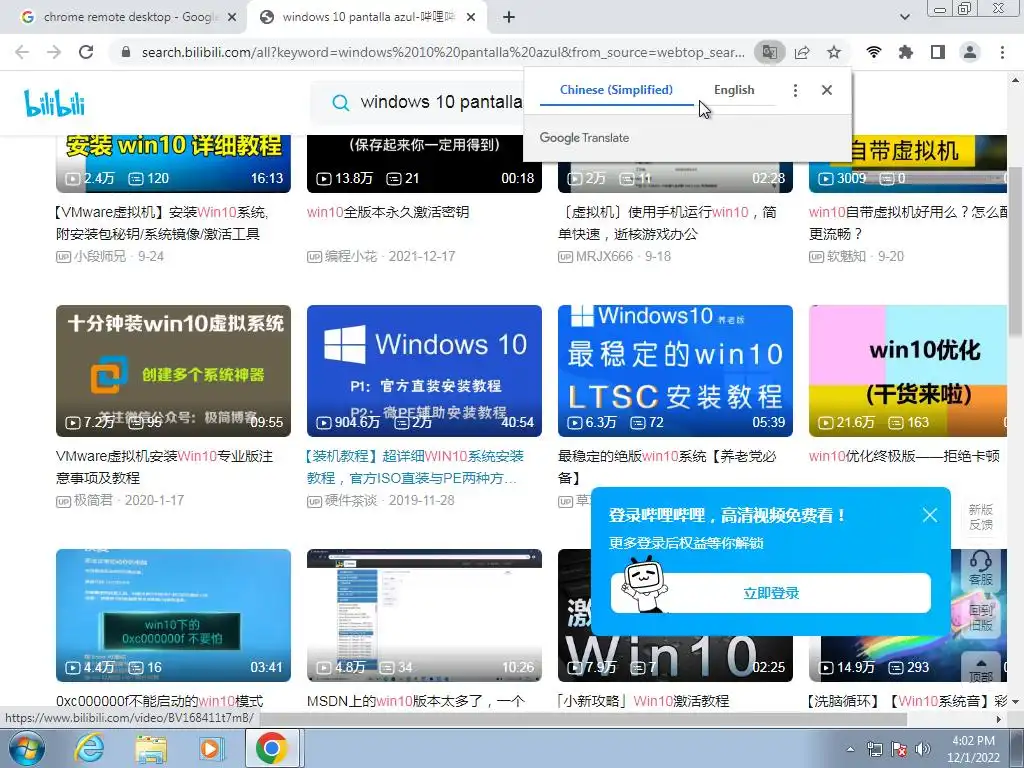1024x768 pixels.
Task: Open uploader 小段师兄 profile
Action: pyautogui.click(x=99, y=257)
